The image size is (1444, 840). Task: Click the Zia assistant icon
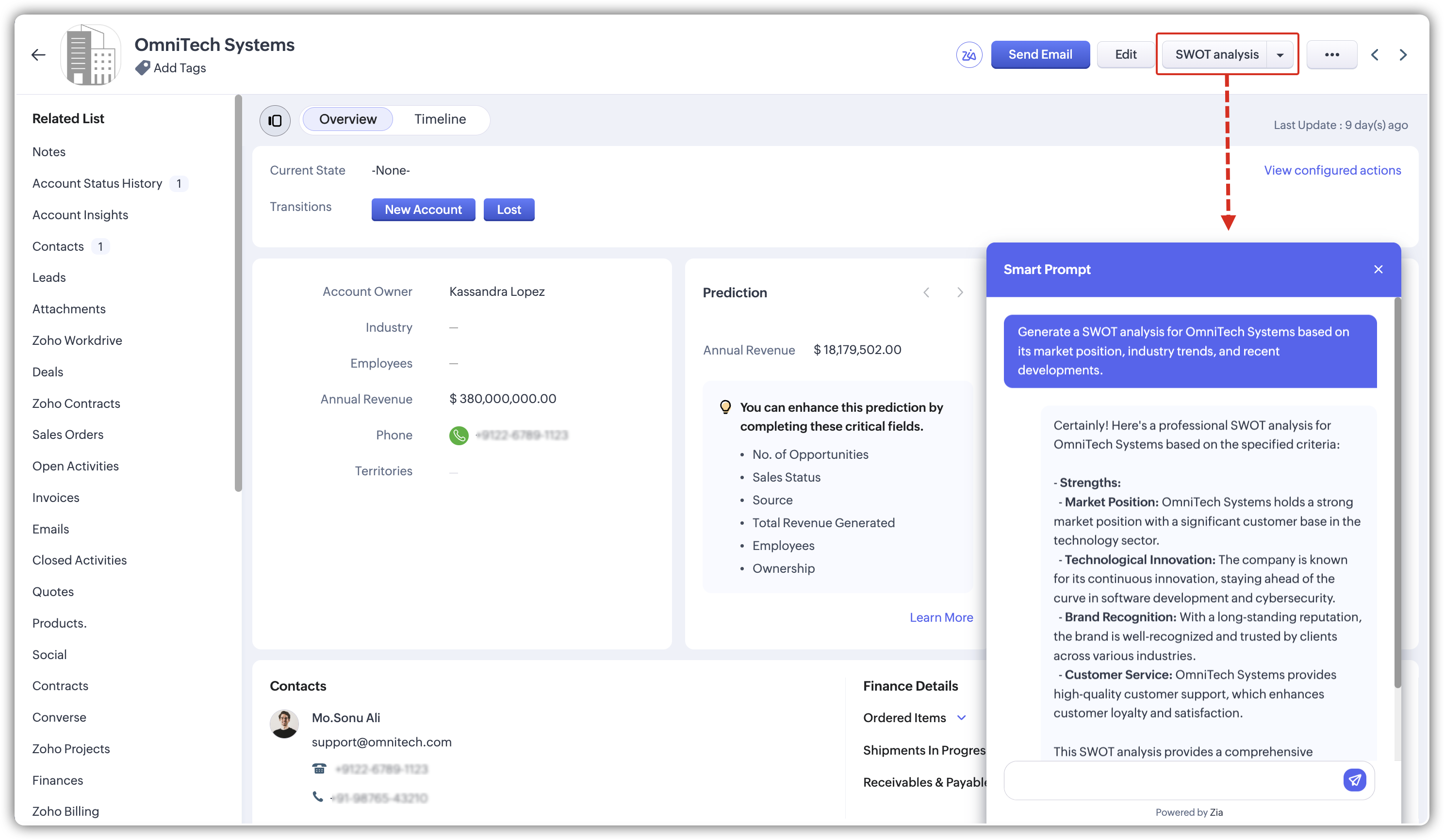[x=968, y=55]
